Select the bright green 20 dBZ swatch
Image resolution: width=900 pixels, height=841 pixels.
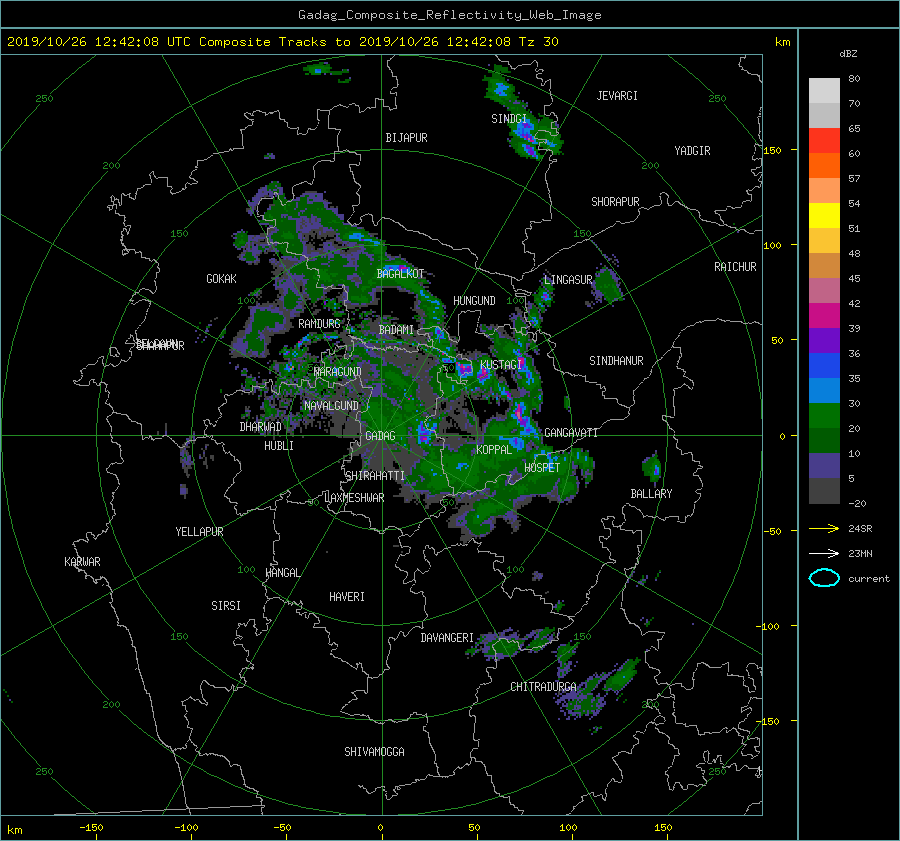824,416
